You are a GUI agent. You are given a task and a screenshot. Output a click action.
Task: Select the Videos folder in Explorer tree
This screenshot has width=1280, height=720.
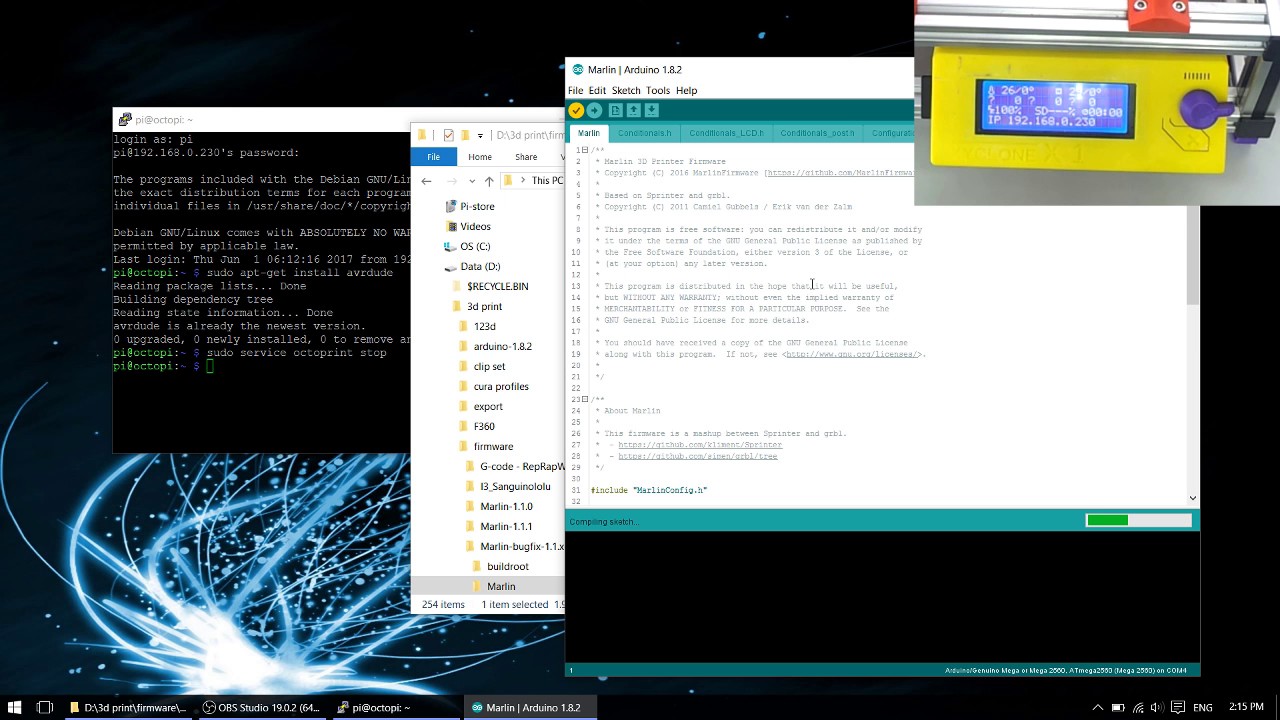point(475,226)
